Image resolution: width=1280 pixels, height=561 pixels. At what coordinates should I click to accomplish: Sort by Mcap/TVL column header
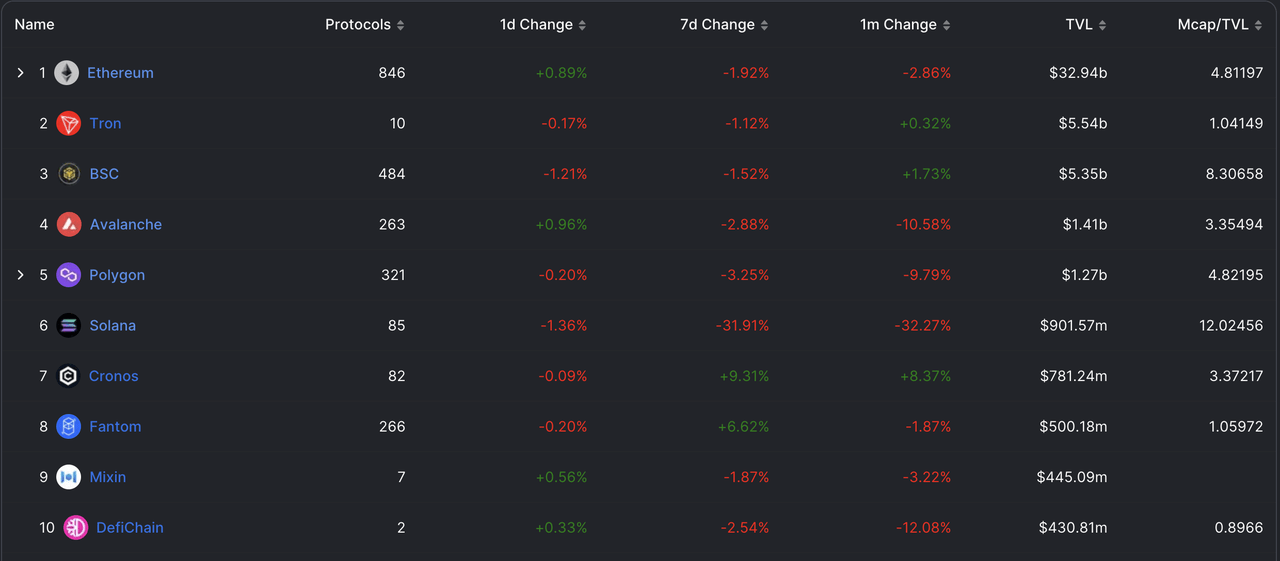pos(1220,24)
